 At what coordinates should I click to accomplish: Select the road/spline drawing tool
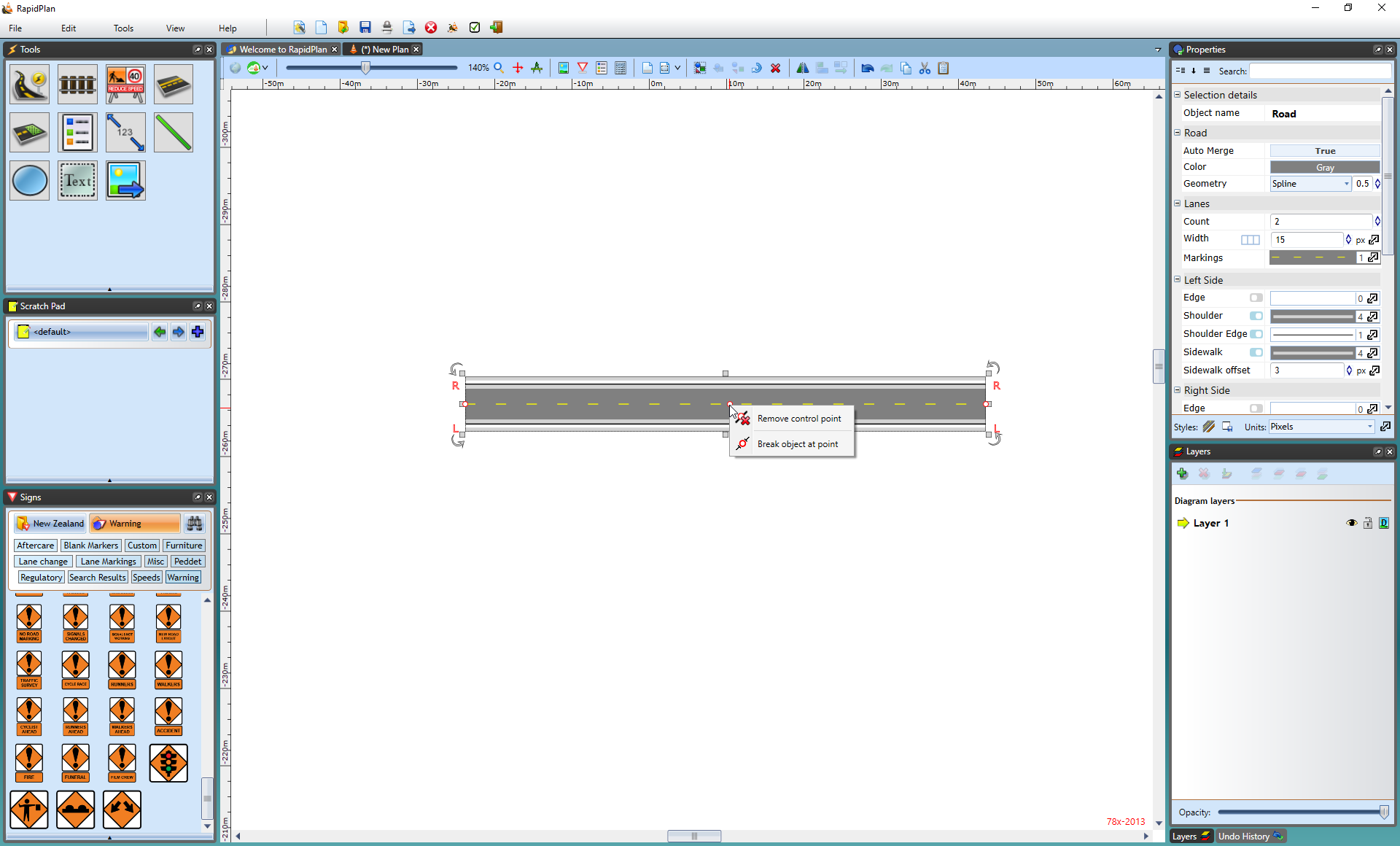(30, 85)
